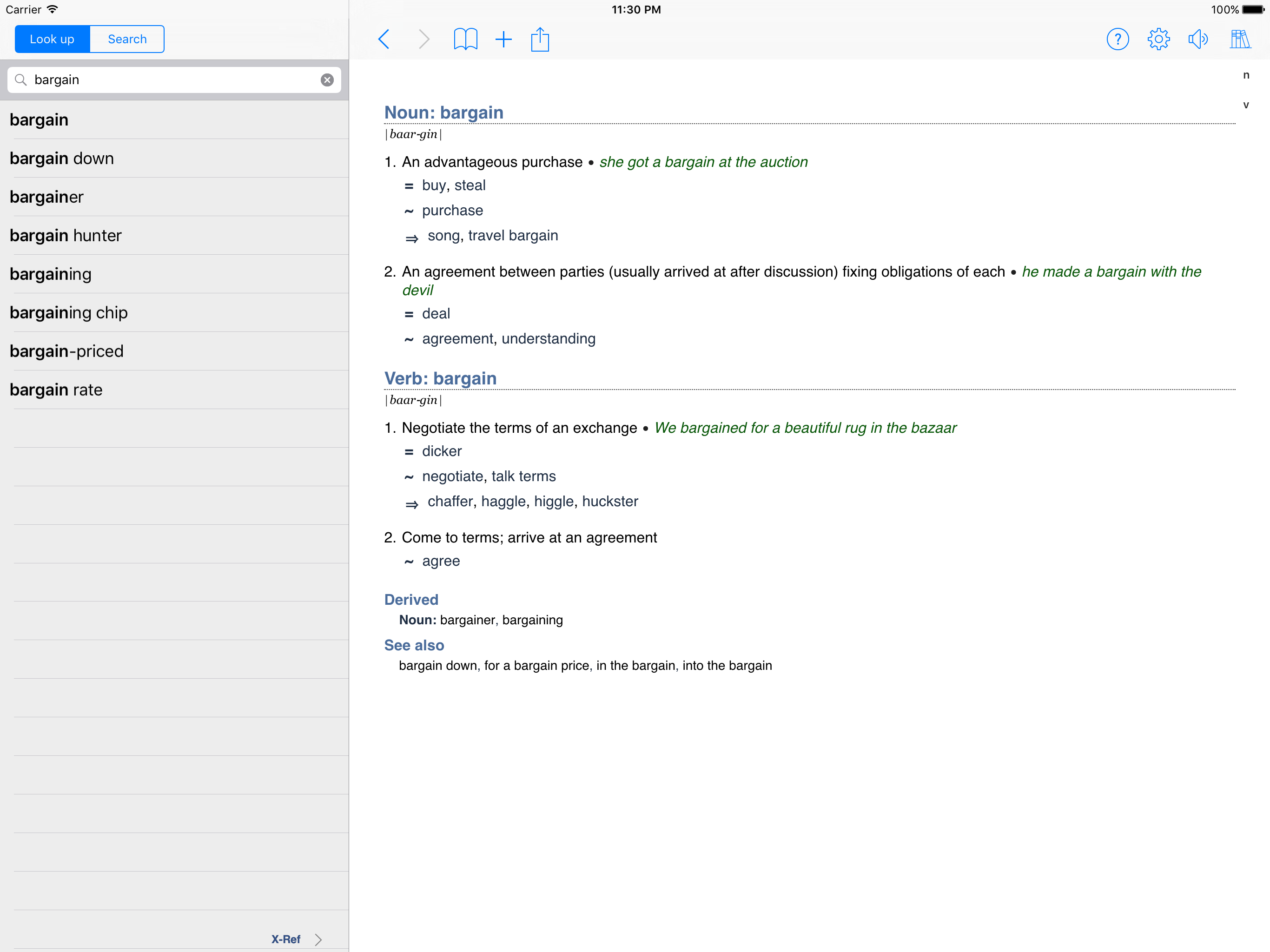
Task: Open the help question mark icon
Action: 1117,39
